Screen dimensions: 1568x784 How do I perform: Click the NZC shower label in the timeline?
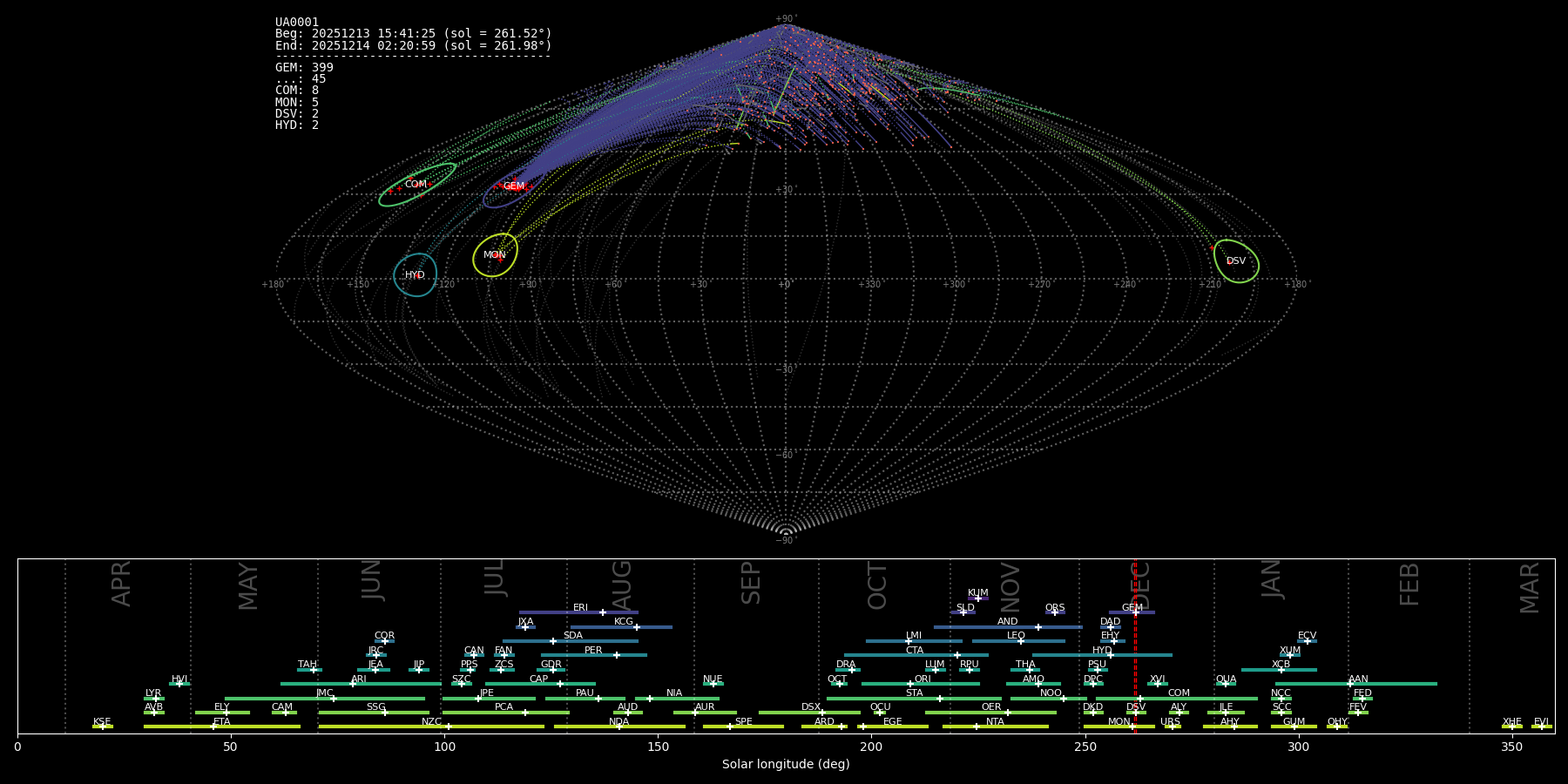point(431,721)
